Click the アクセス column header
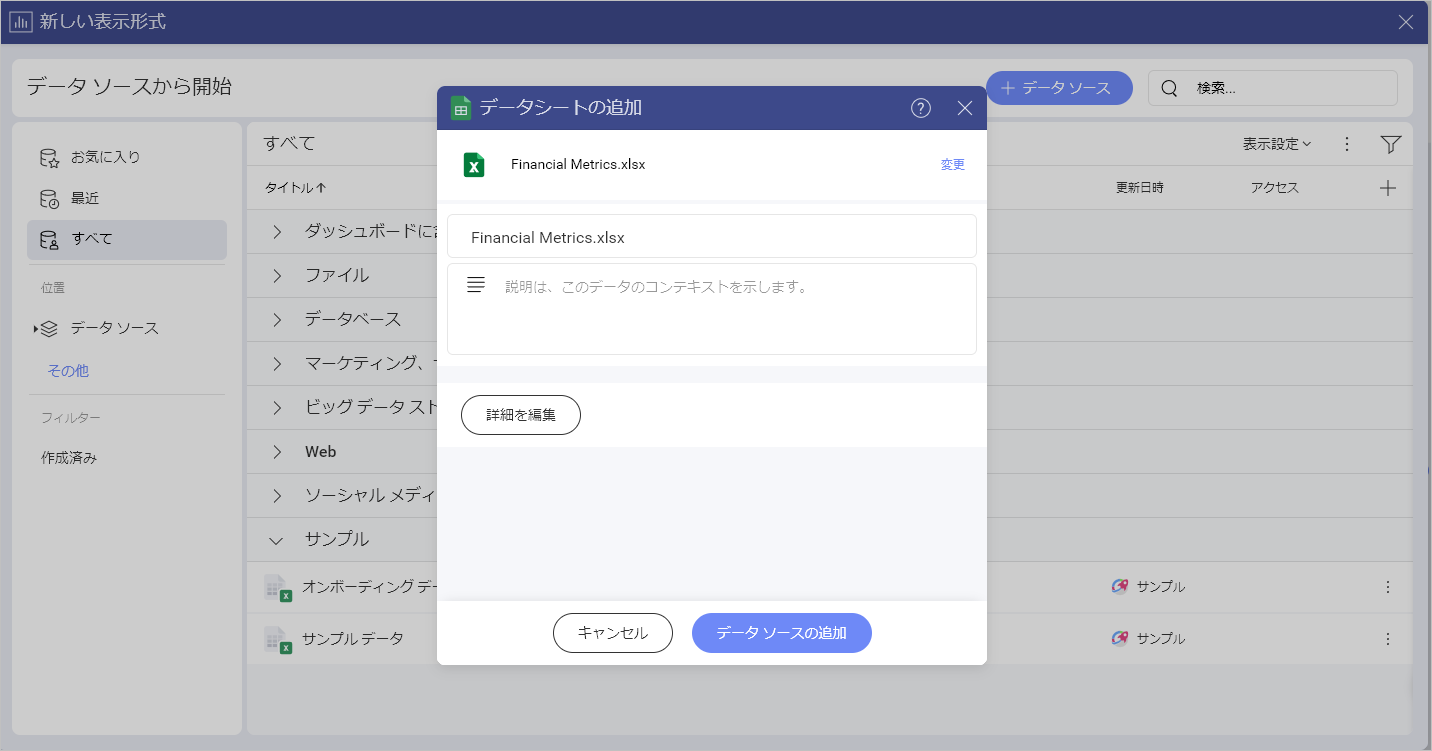The height and width of the screenshot is (751, 1432). pyautogui.click(x=1274, y=188)
